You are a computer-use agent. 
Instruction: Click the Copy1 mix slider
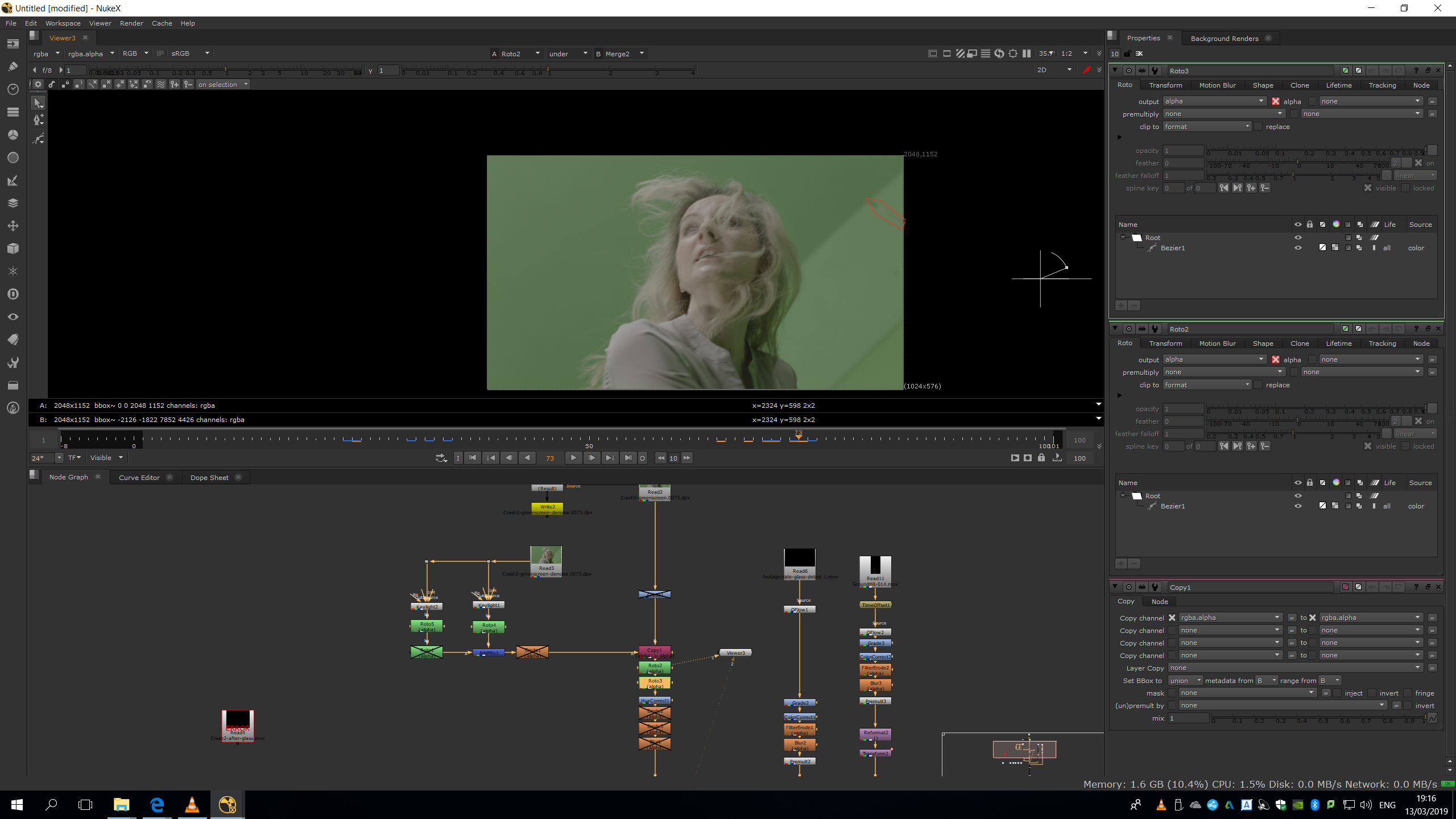coord(1319,718)
